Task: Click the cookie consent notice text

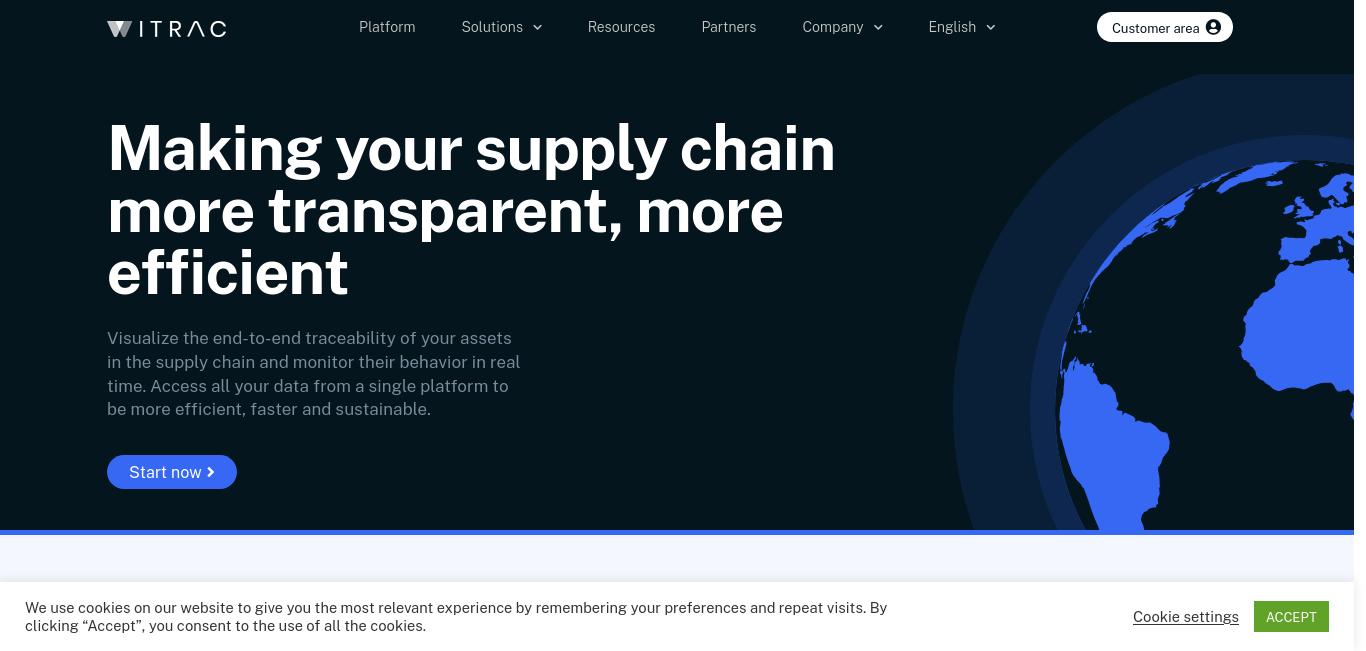Action: pos(456,617)
